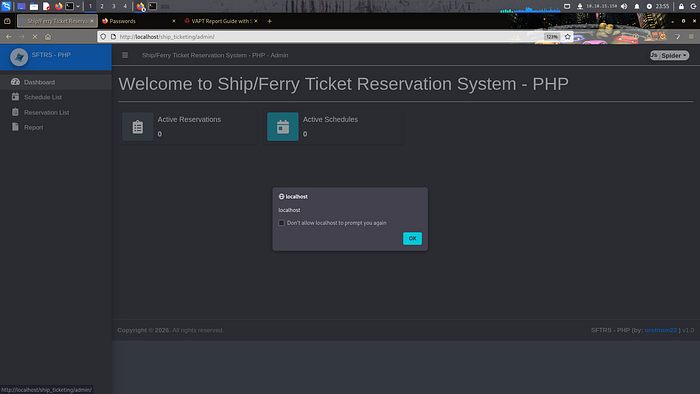This screenshot has height=394, width=700.
Task: Click the page info icon in the address bar
Action: click(113, 37)
